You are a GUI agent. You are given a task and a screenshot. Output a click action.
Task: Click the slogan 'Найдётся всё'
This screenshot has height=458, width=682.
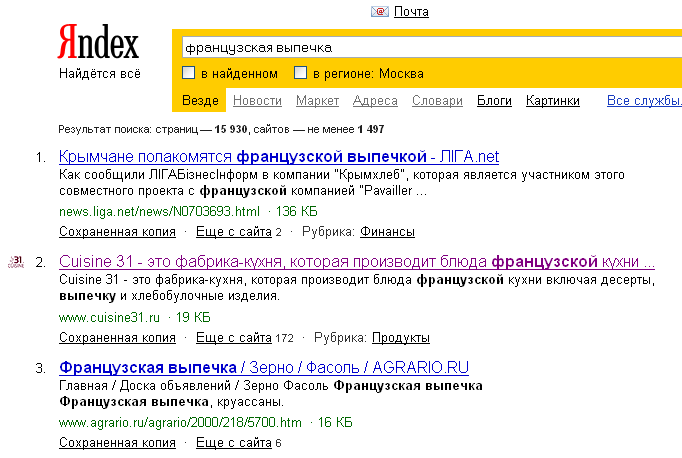100,74
